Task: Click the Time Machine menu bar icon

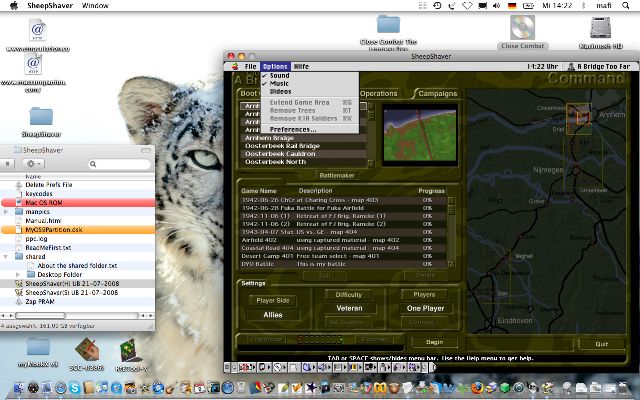Action: [437, 6]
